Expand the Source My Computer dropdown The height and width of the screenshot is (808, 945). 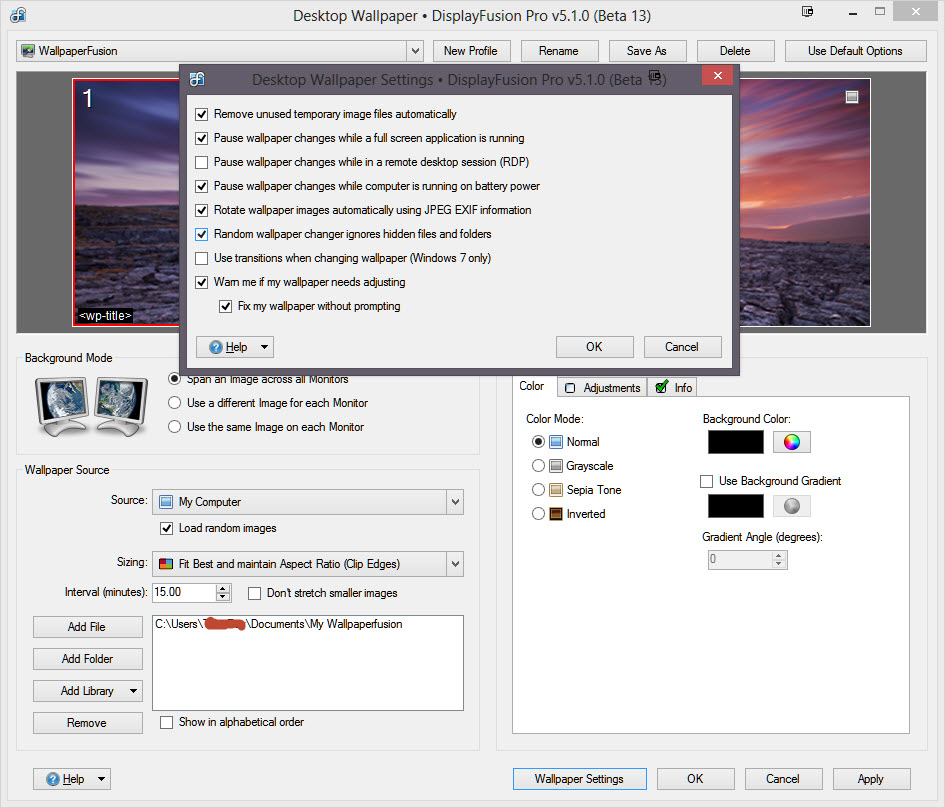[x=455, y=502]
